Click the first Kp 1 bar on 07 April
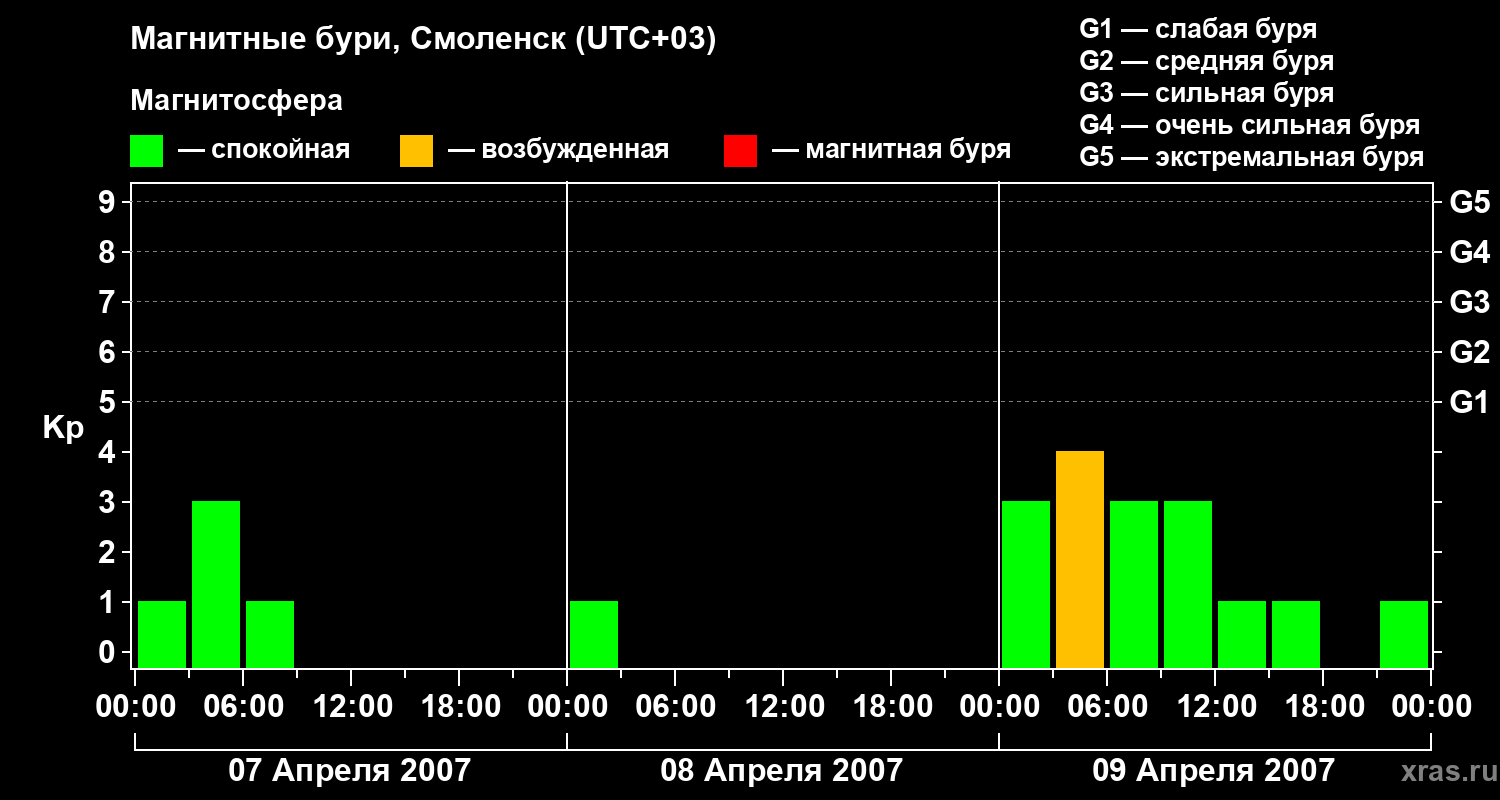Screen dimensions: 1500x800 pos(162,634)
